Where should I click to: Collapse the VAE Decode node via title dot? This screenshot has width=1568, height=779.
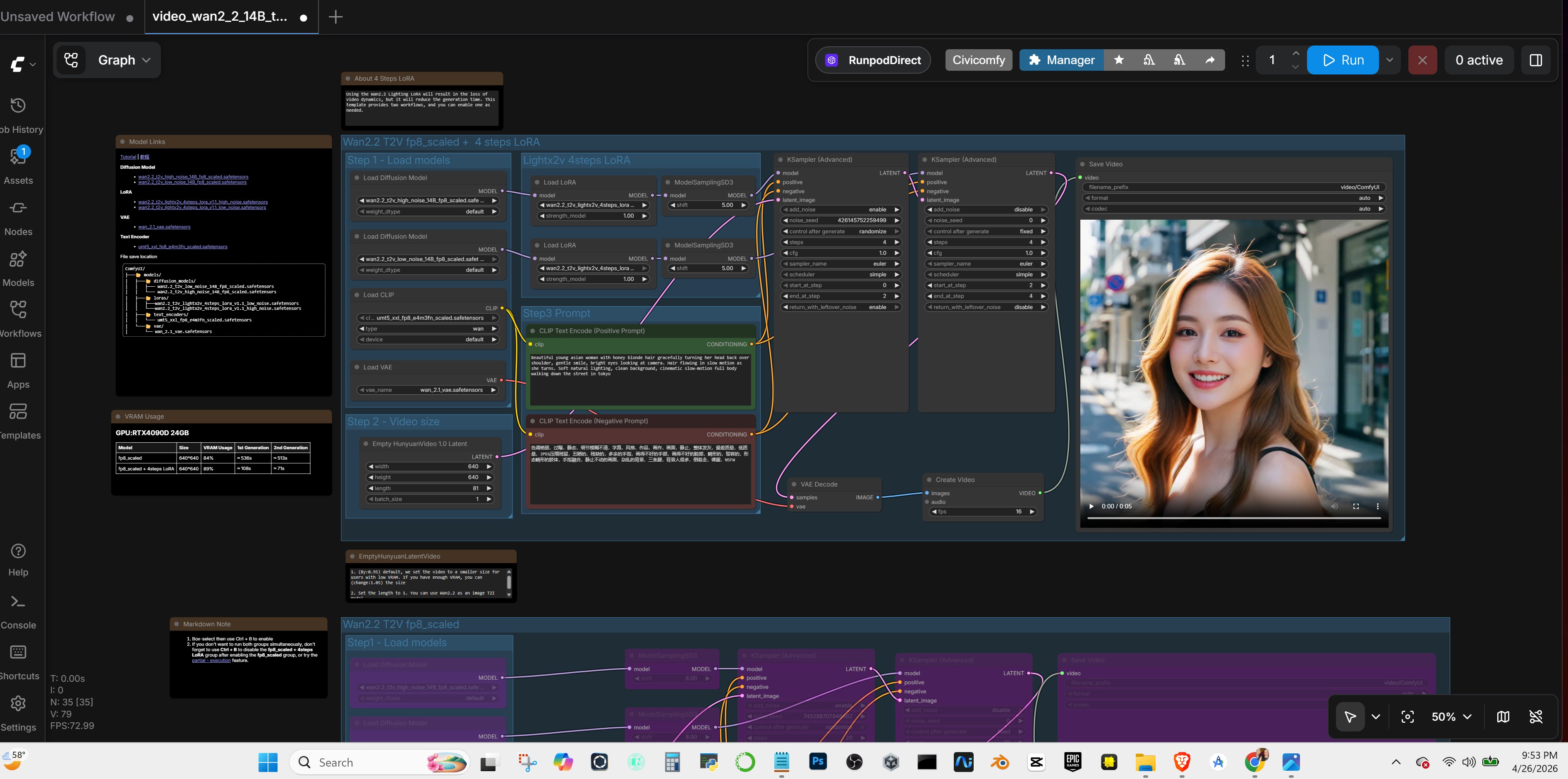coord(794,484)
